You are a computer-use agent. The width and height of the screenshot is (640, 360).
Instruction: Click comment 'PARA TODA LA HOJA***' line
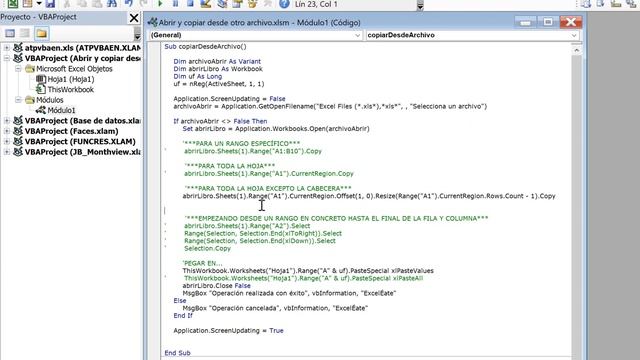[x=230, y=166]
